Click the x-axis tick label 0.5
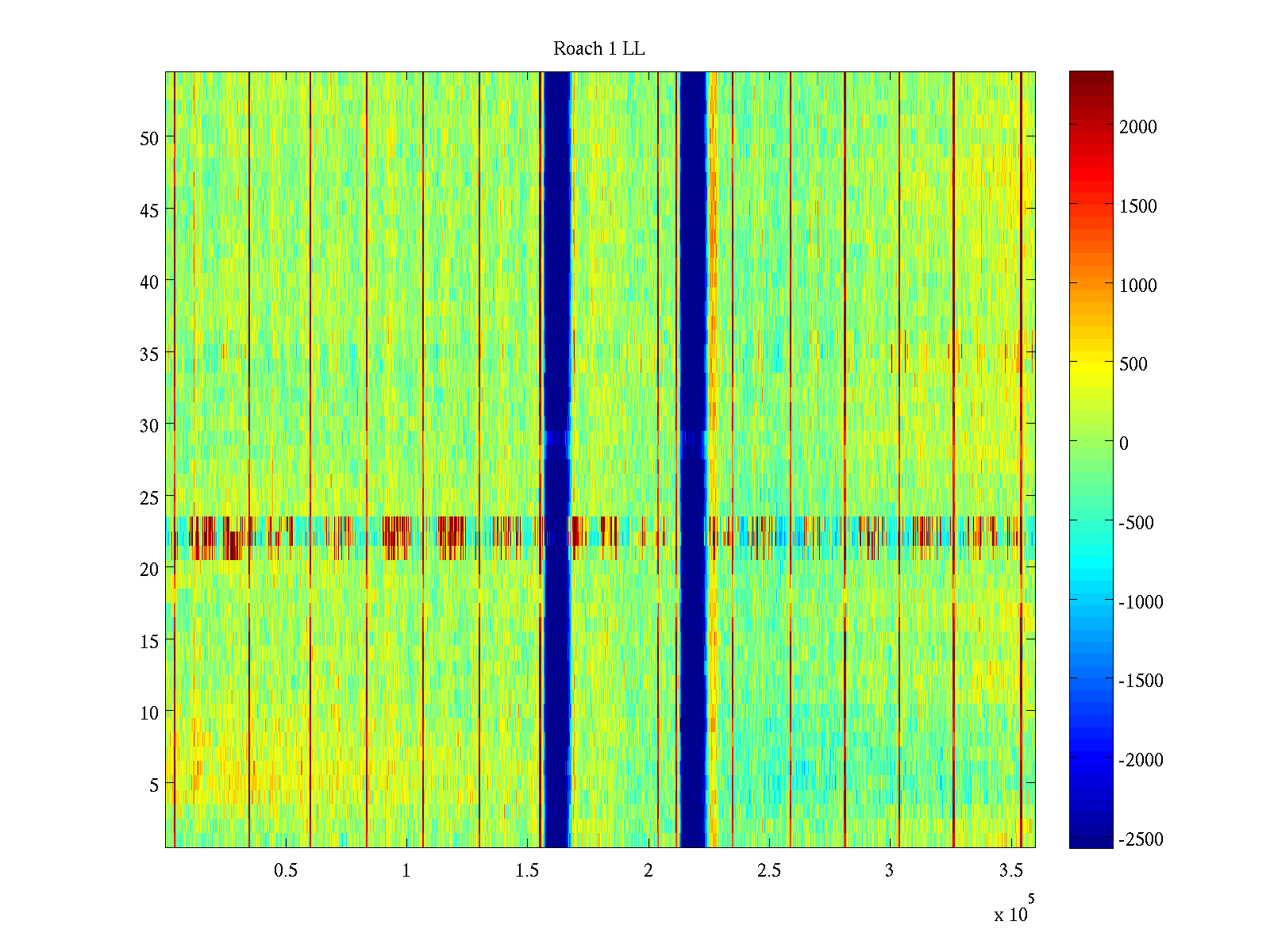Viewport: 1270px width, 952px height. tap(286, 871)
